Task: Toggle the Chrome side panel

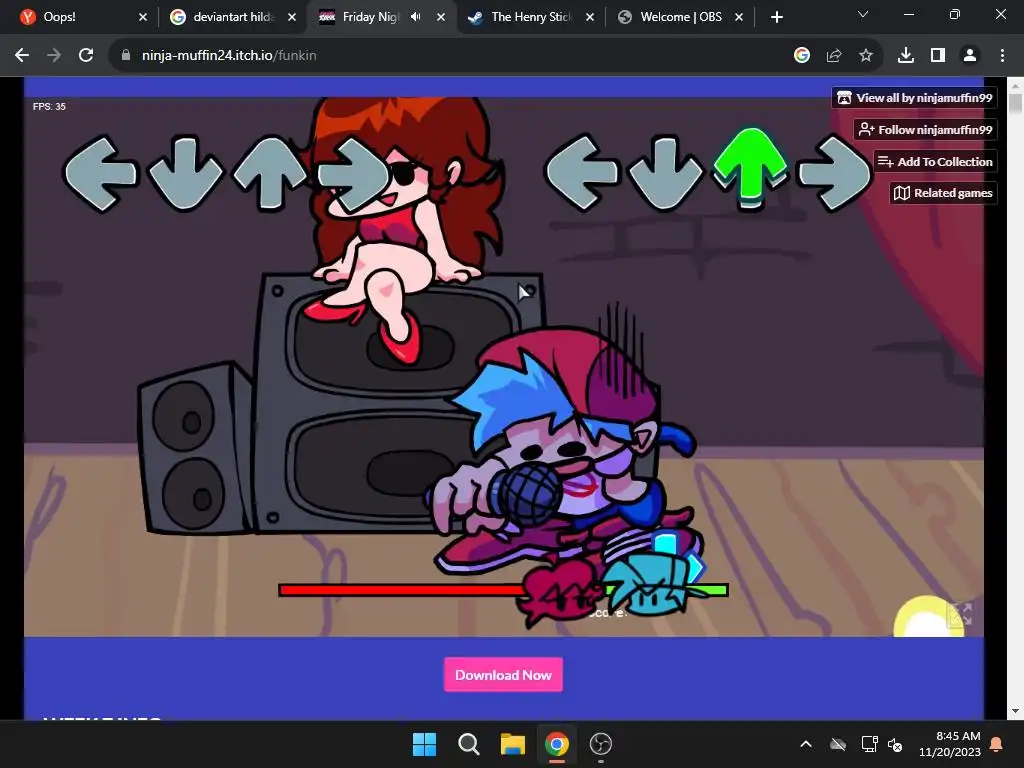Action: 938,56
